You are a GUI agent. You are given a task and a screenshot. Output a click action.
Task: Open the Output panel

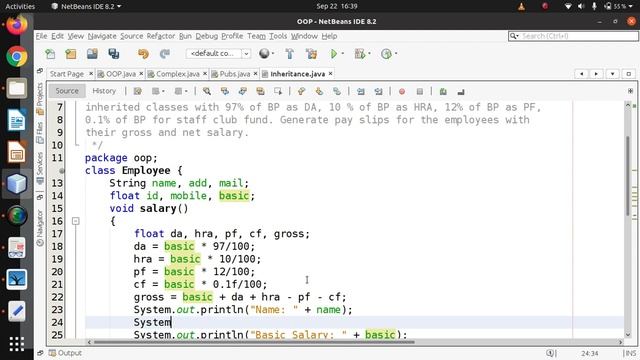(x=65, y=353)
